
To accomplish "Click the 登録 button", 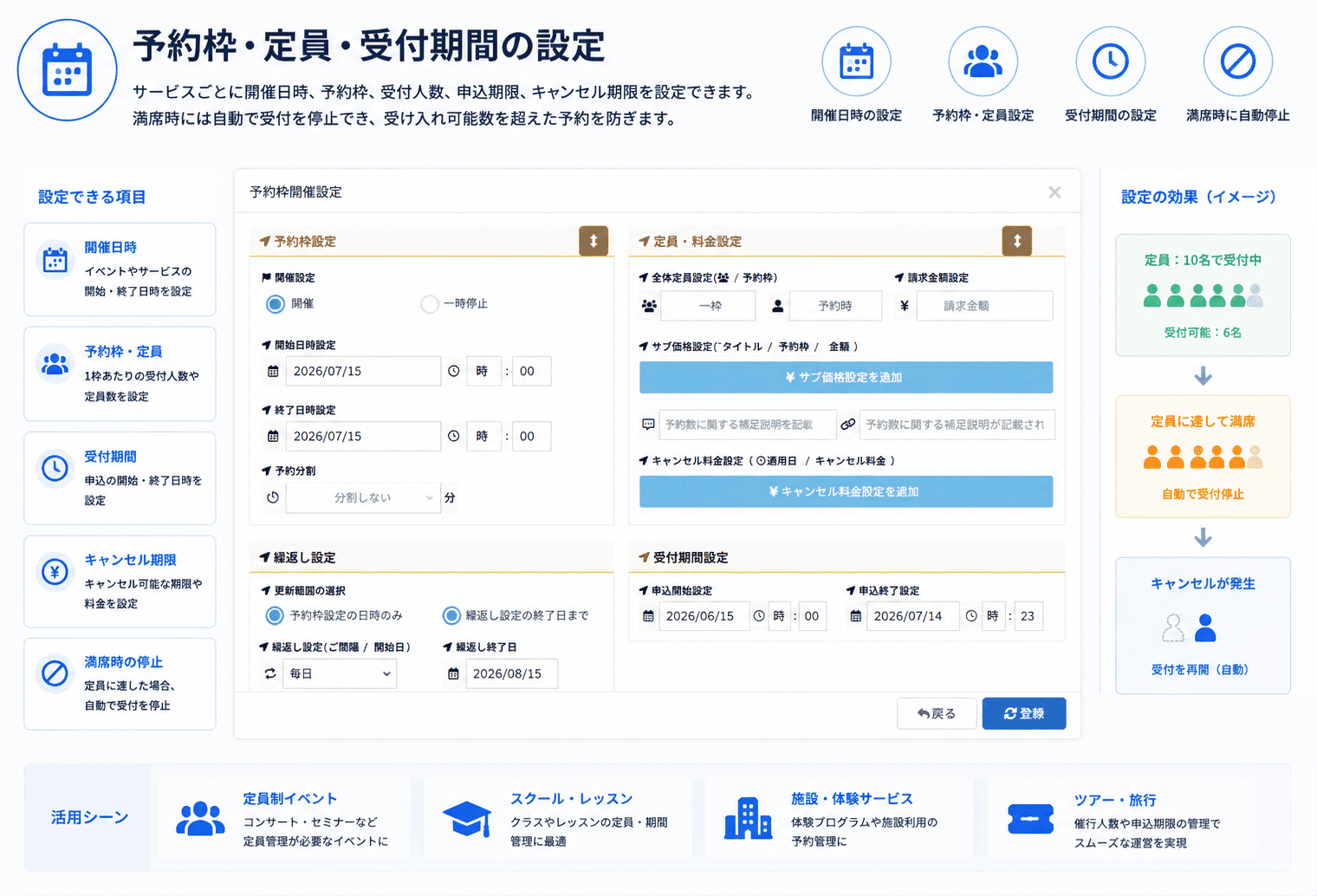I will point(1024,713).
